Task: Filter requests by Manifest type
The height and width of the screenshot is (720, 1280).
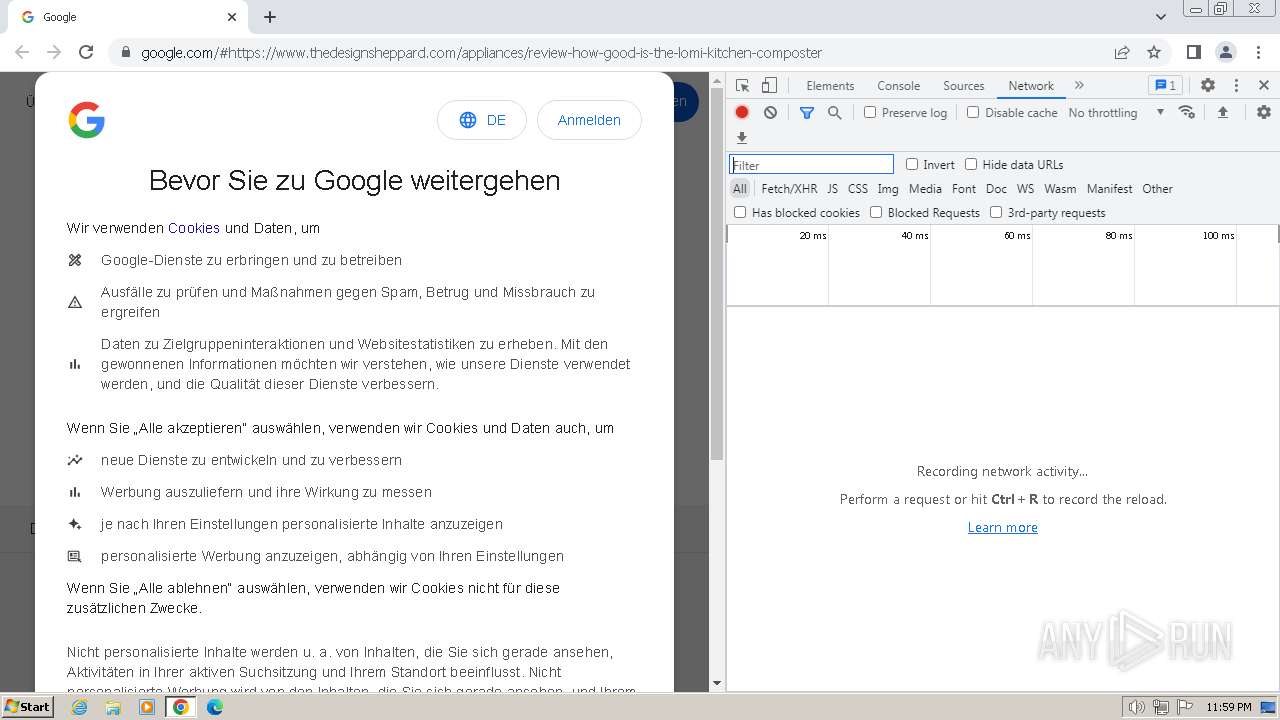Action: (1110, 189)
